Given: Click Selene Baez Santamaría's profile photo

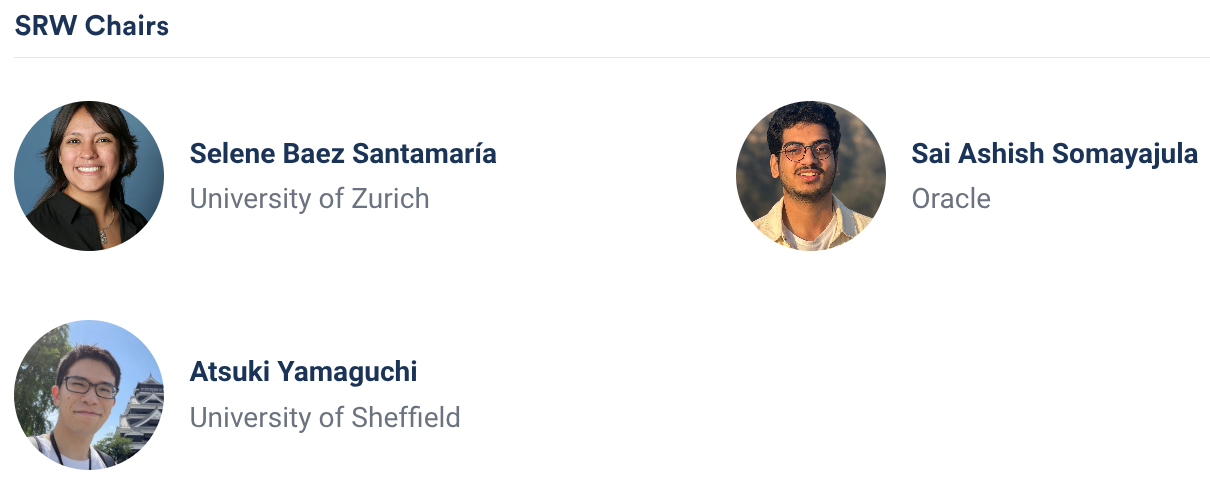Looking at the screenshot, I should (x=89, y=176).
